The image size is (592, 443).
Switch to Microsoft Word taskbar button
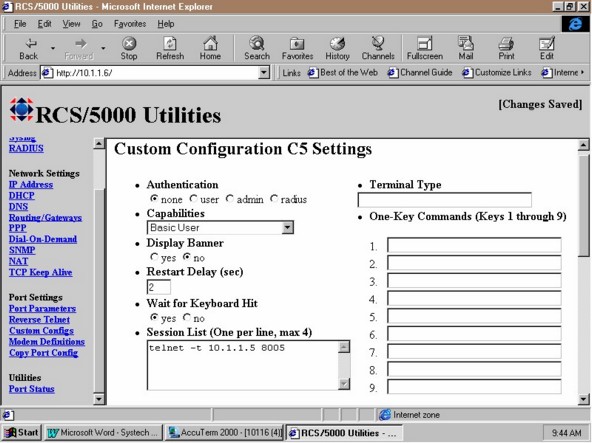(103, 432)
